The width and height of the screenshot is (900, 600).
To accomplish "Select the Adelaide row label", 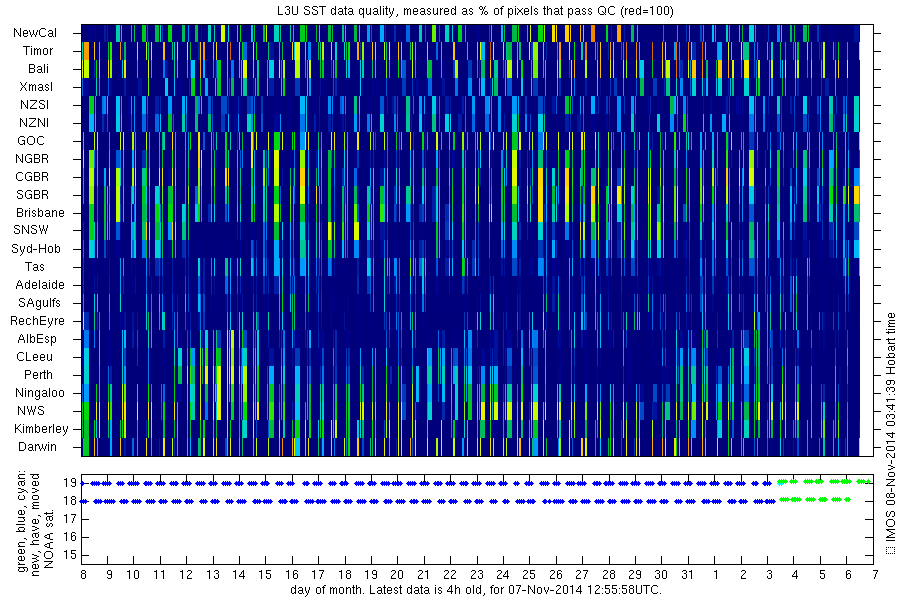I will [40, 285].
